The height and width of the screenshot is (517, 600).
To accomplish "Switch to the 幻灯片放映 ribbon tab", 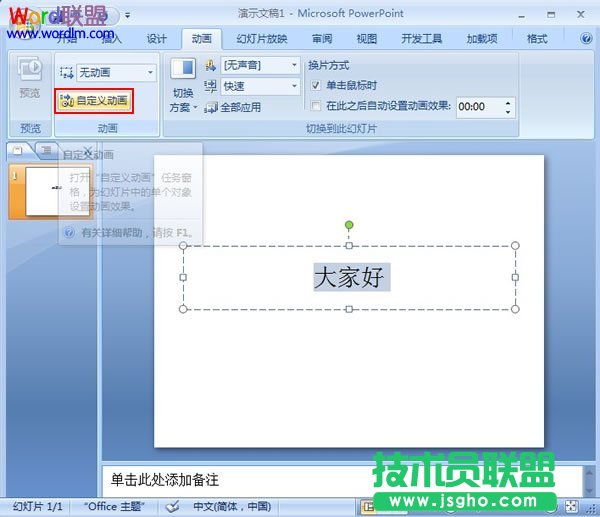I will point(262,39).
